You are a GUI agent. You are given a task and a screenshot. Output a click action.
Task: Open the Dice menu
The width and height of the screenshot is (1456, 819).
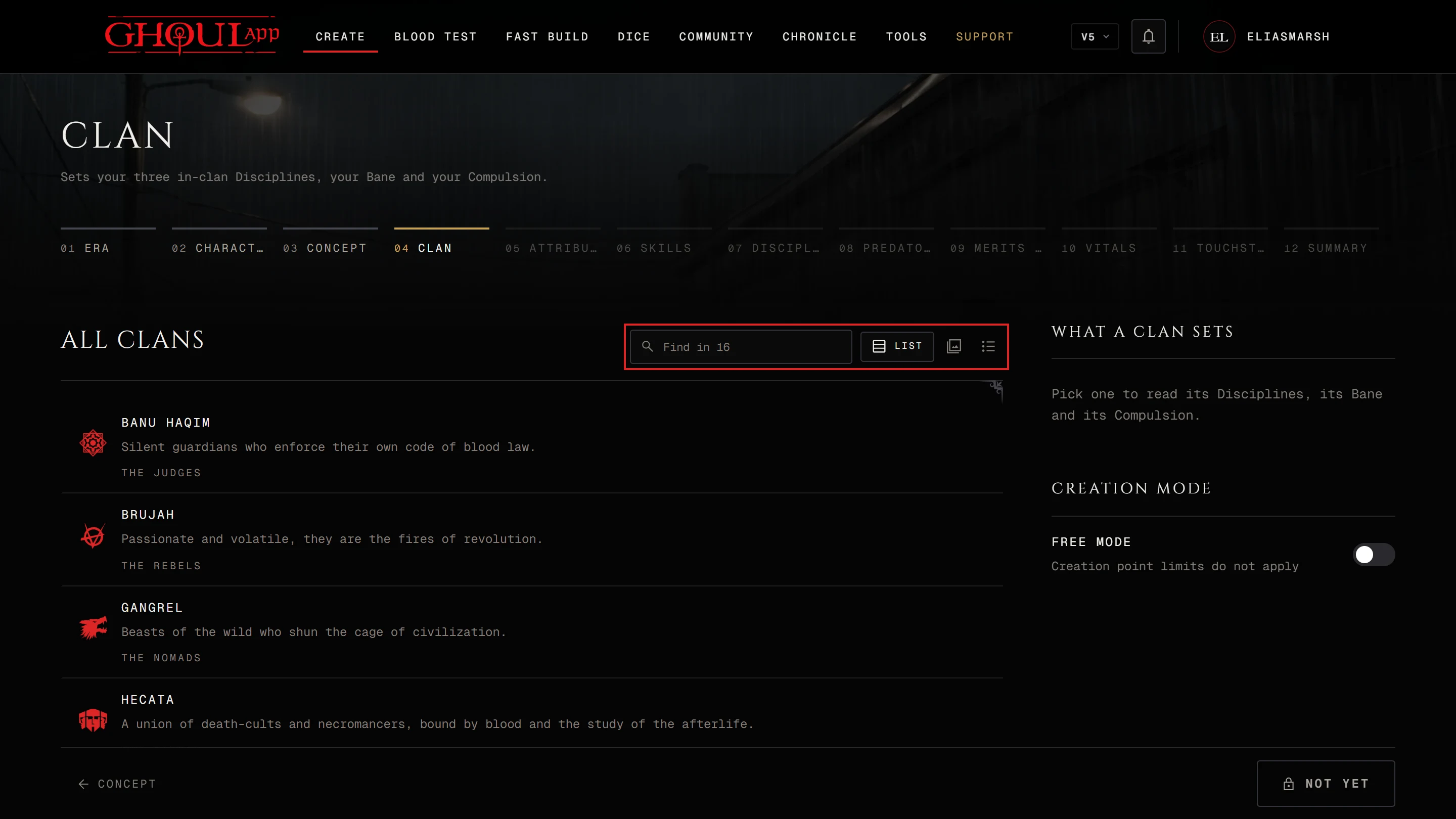click(x=633, y=37)
